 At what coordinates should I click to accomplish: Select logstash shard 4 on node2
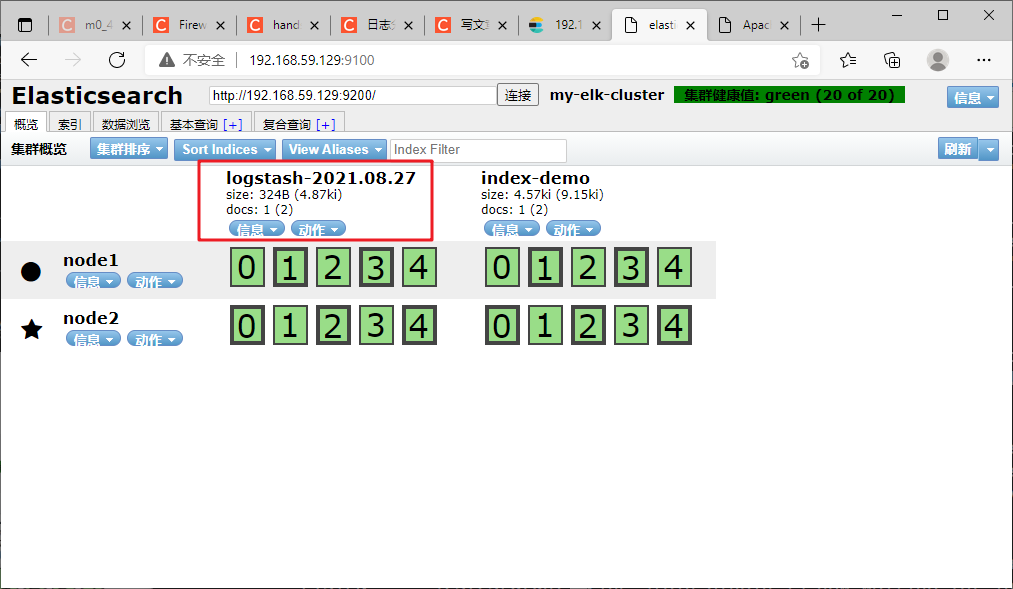pos(419,325)
